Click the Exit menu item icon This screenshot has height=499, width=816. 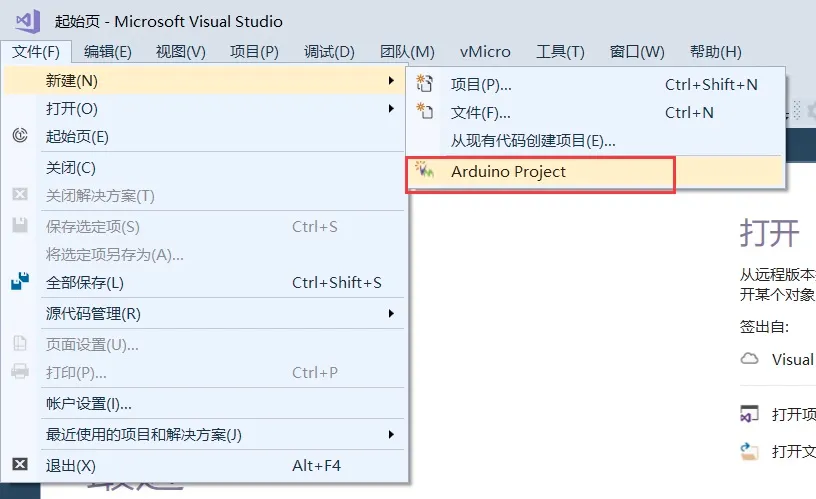click(x=20, y=465)
